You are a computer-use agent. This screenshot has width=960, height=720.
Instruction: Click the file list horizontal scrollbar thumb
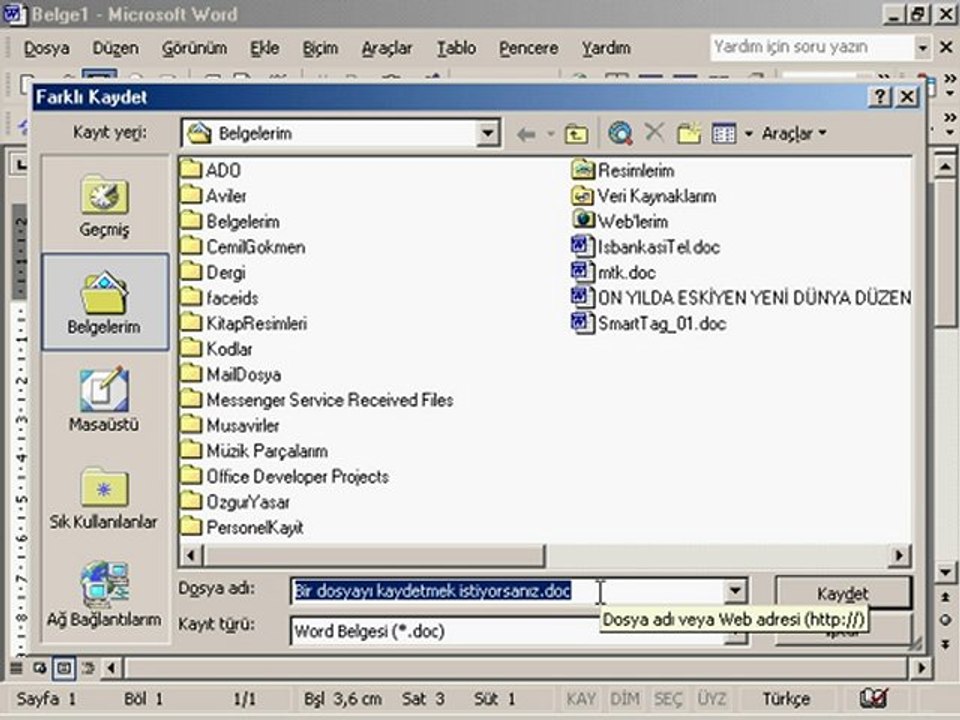[375, 555]
